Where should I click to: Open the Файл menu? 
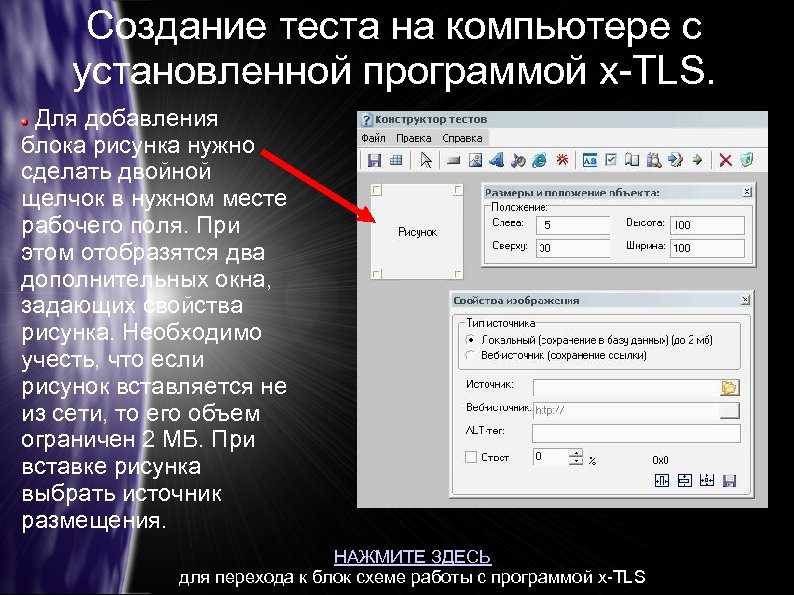point(373,138)
